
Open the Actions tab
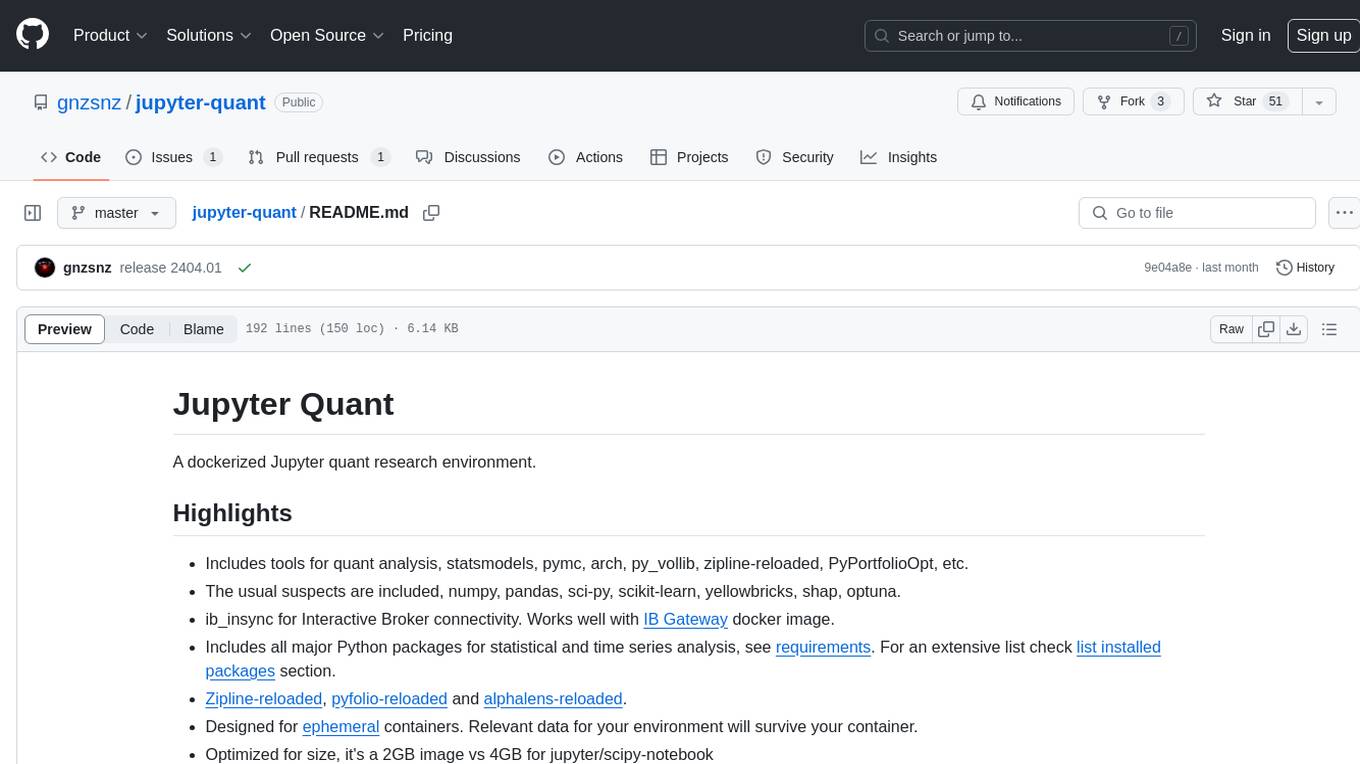(586, 157)
